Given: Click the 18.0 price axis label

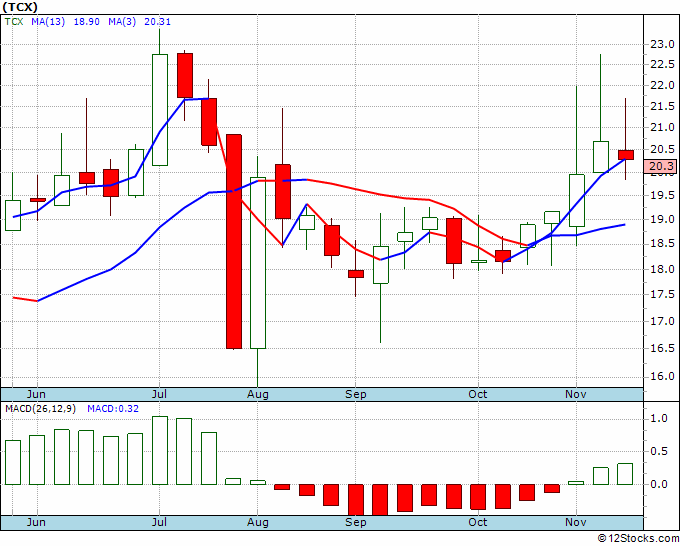Looking at the screenshot, I should click(662, 269).
